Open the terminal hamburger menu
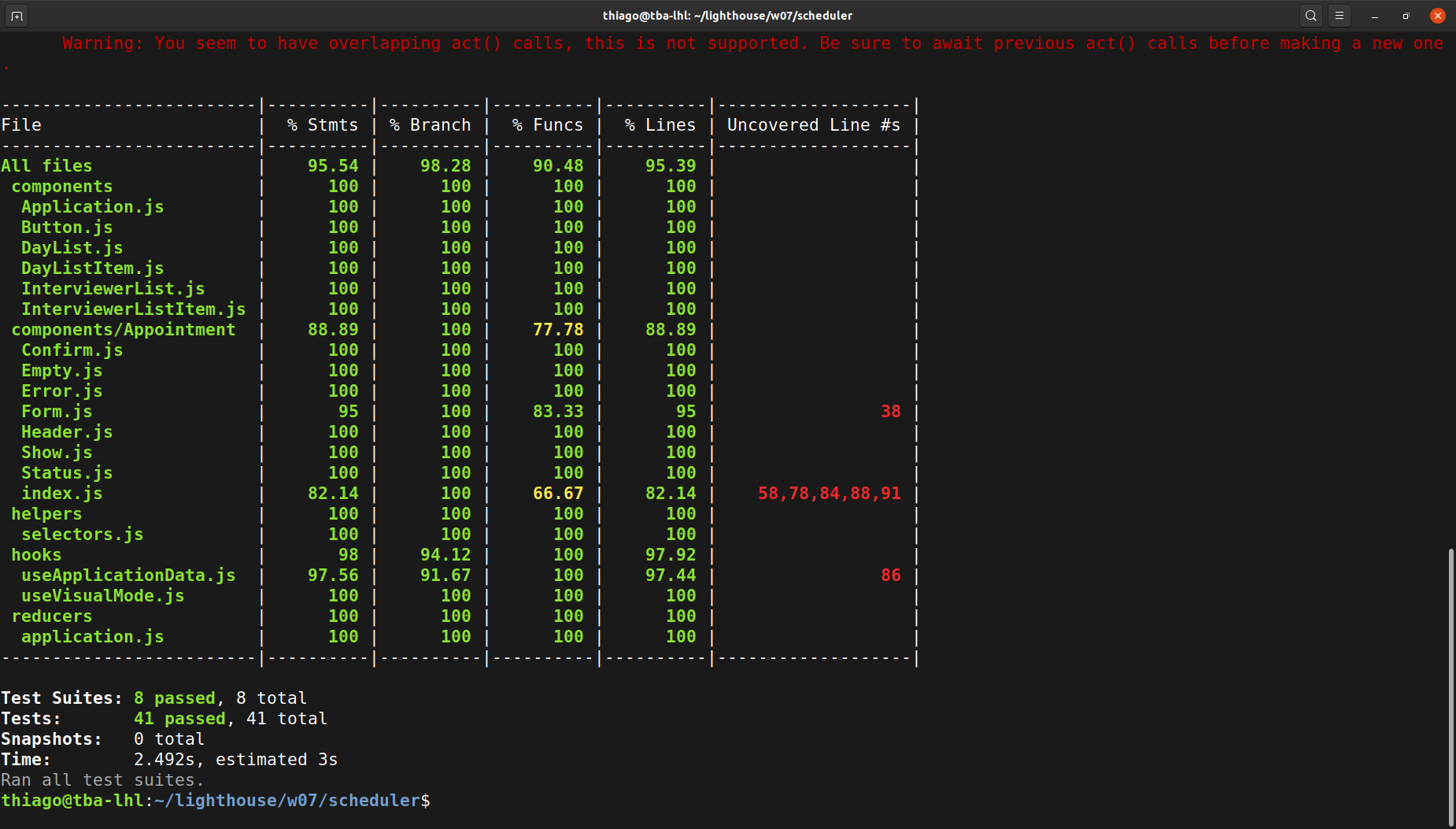 (1339, 16)
